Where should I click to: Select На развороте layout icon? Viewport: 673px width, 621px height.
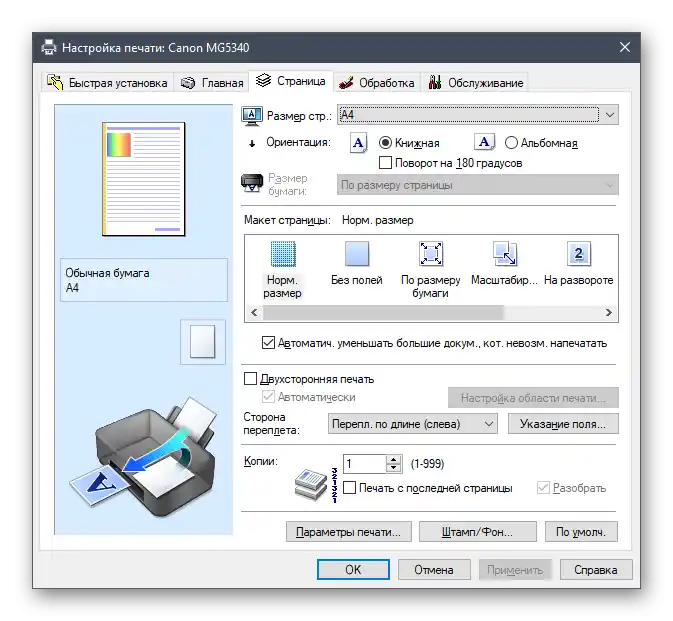(579, 254)
